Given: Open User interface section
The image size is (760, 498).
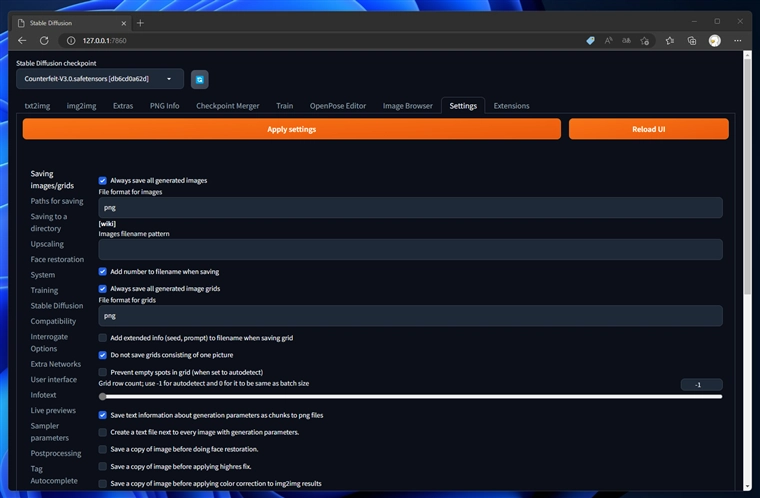Looking at the screenshot, I should tap(53, 379).
